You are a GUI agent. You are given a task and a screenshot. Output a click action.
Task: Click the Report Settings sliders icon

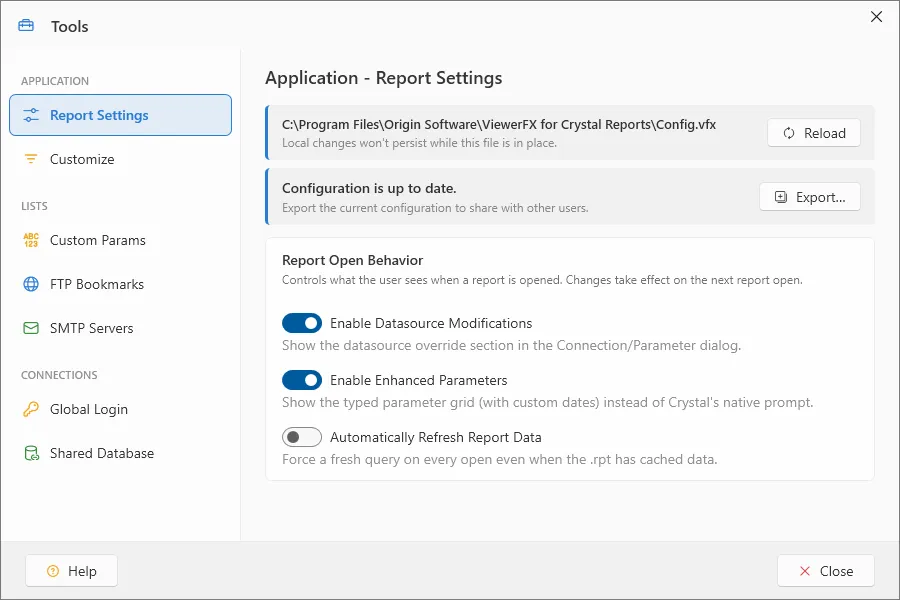31,115
